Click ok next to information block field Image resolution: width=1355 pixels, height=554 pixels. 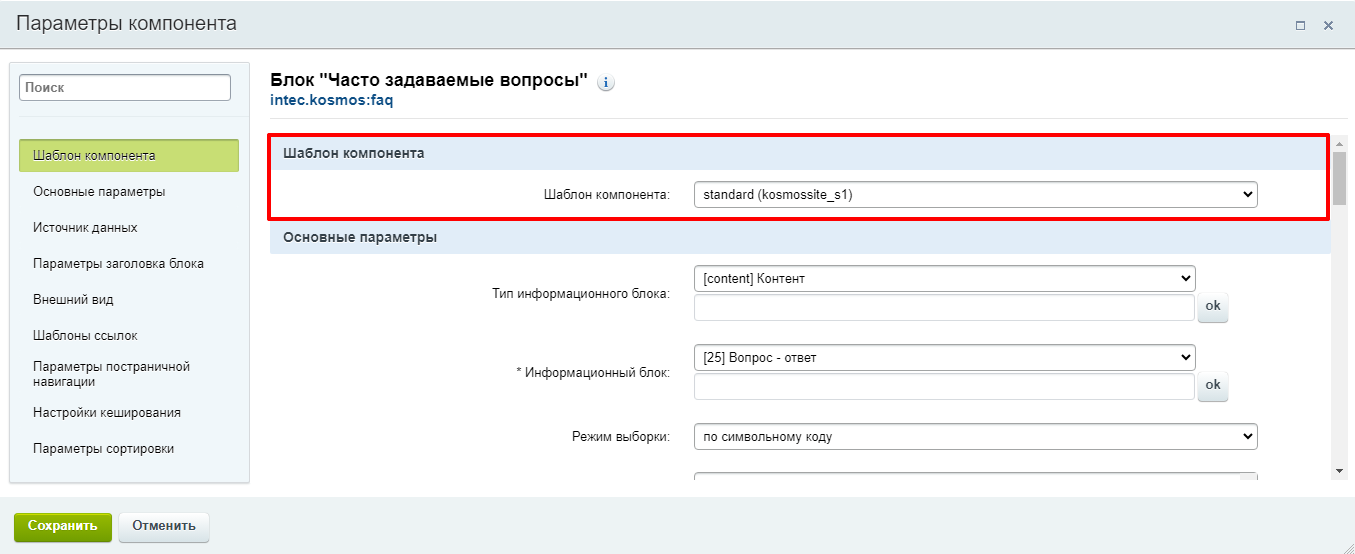pyautogui.click(x=1213, y=386)
